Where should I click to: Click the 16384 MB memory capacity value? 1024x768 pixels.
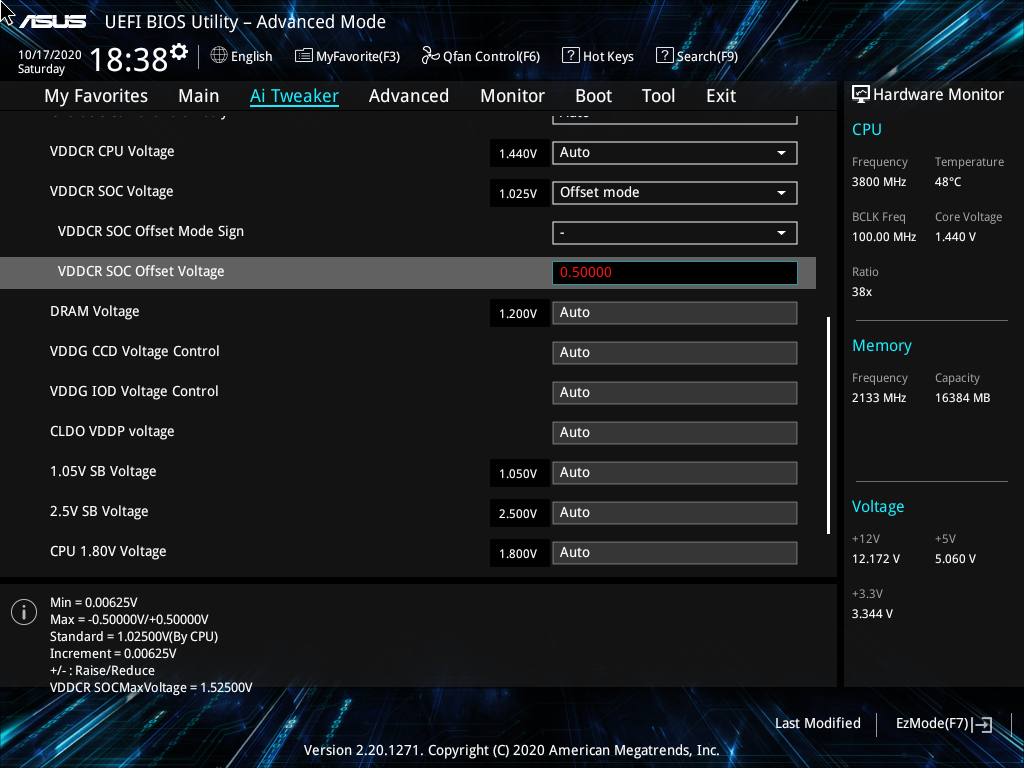click(x=963, y=398)
